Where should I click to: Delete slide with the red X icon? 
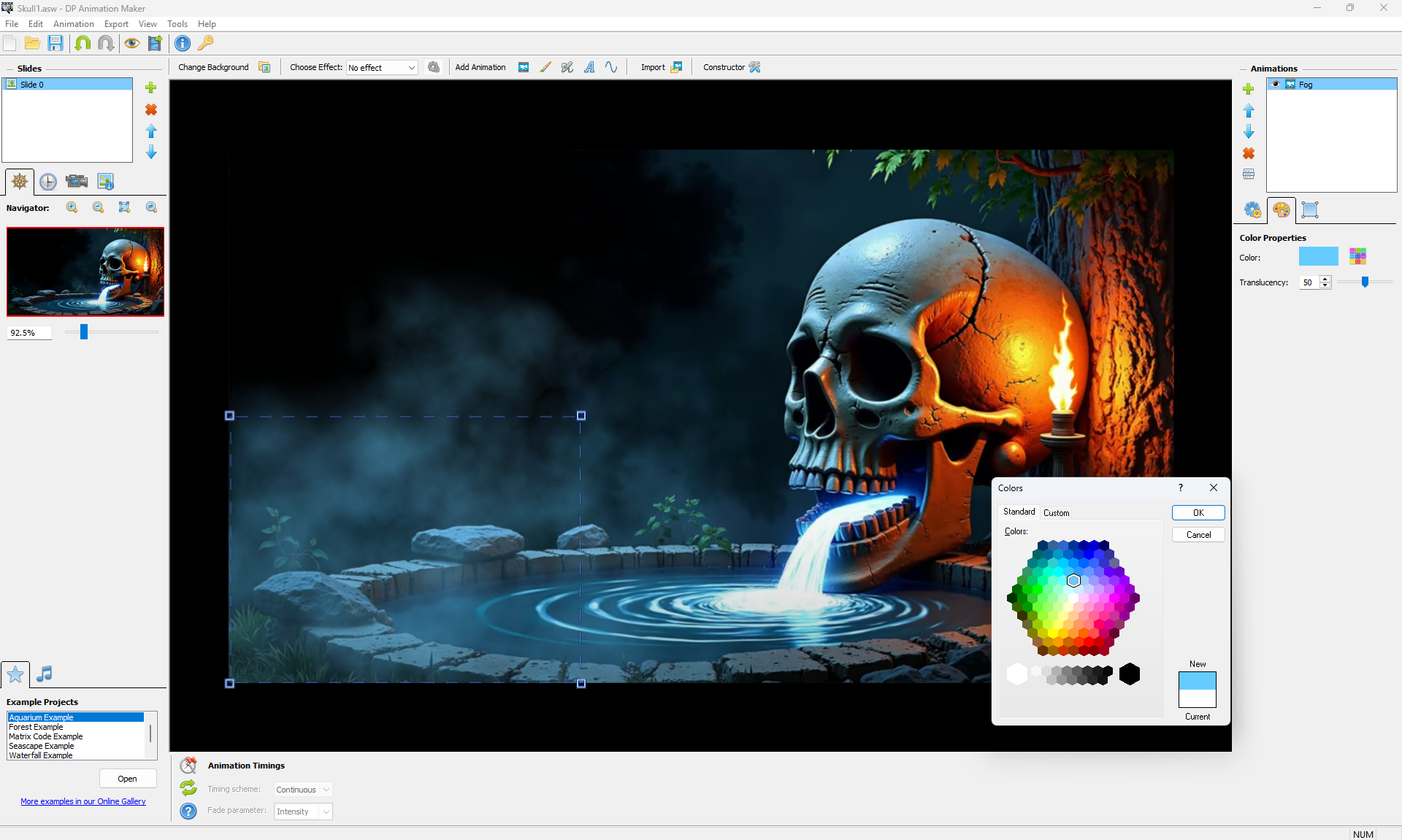coord(151,109)
